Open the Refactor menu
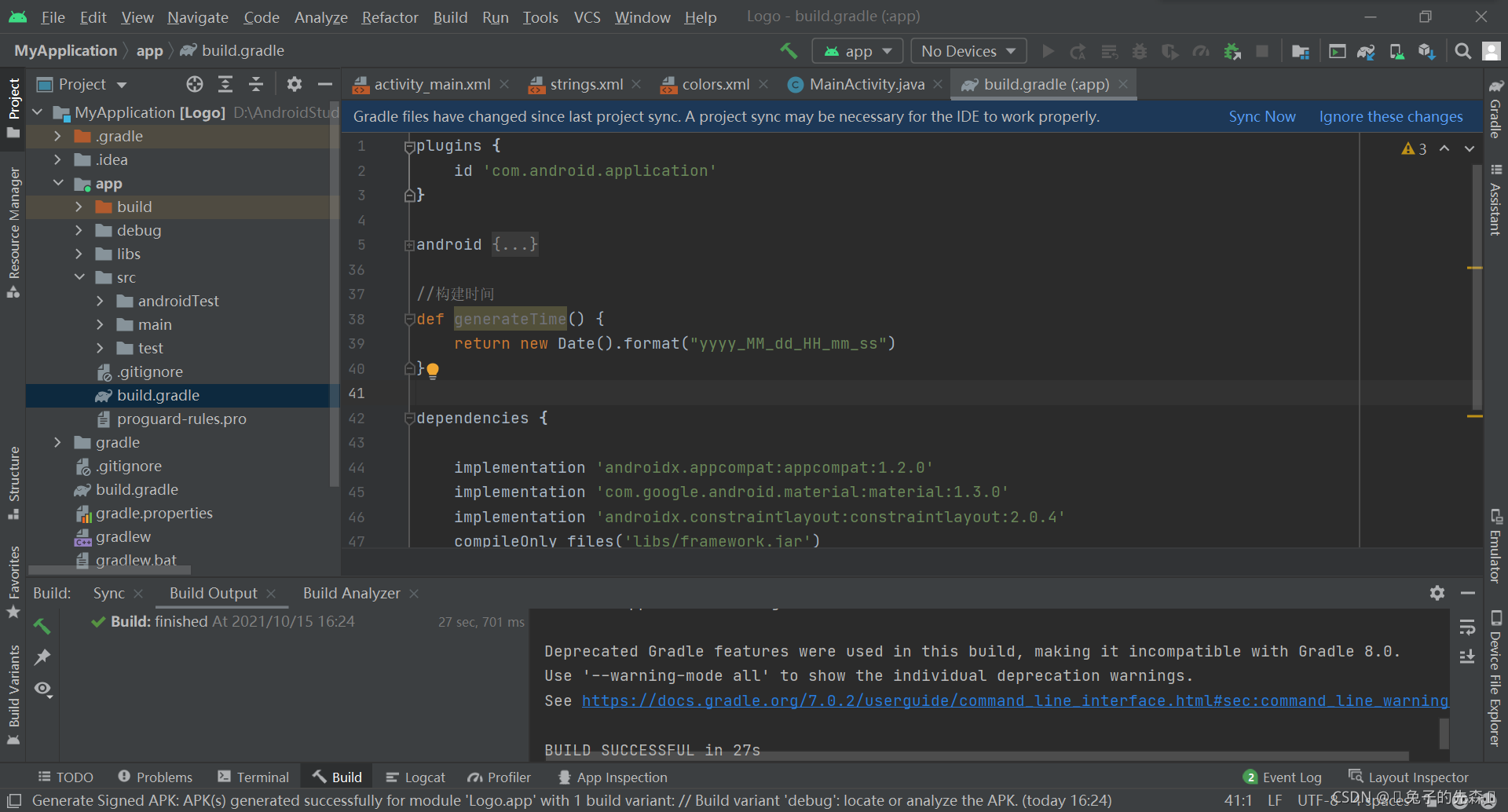1508x812 pixels. coord(390,16)
